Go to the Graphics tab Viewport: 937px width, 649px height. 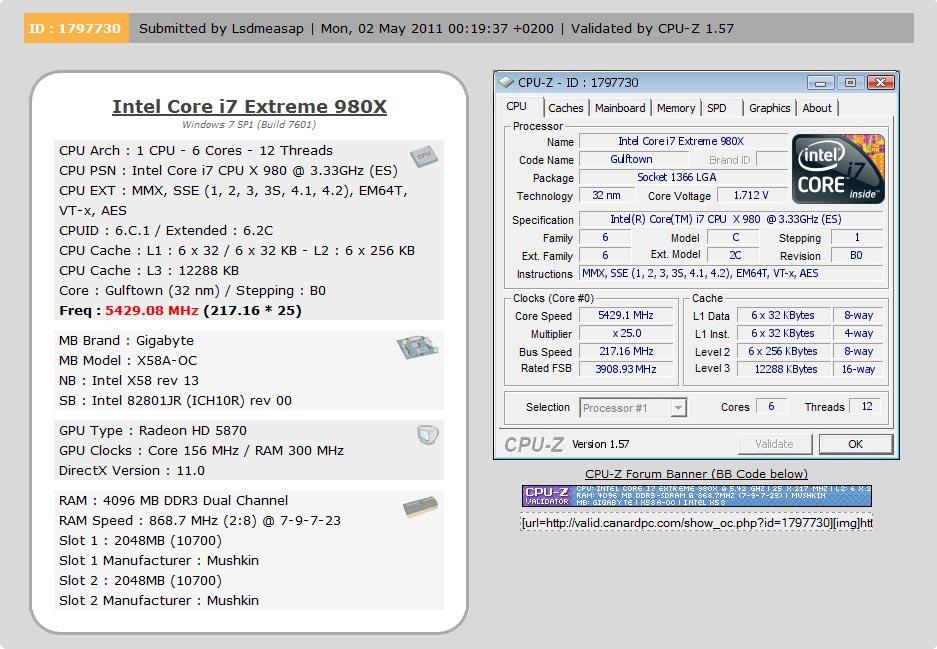(x=770, y=108)
